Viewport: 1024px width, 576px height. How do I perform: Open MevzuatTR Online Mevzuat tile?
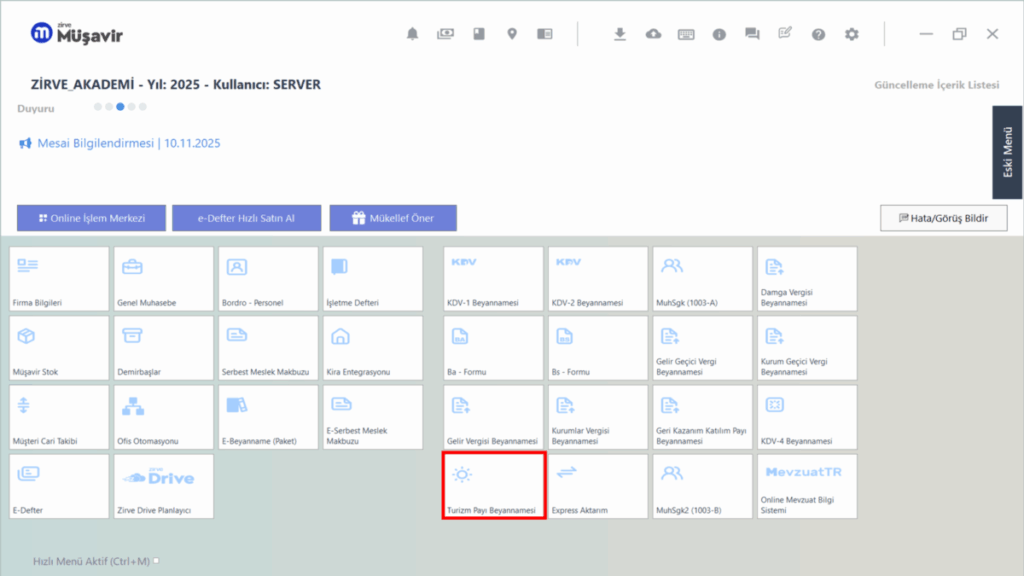(807, 487)
